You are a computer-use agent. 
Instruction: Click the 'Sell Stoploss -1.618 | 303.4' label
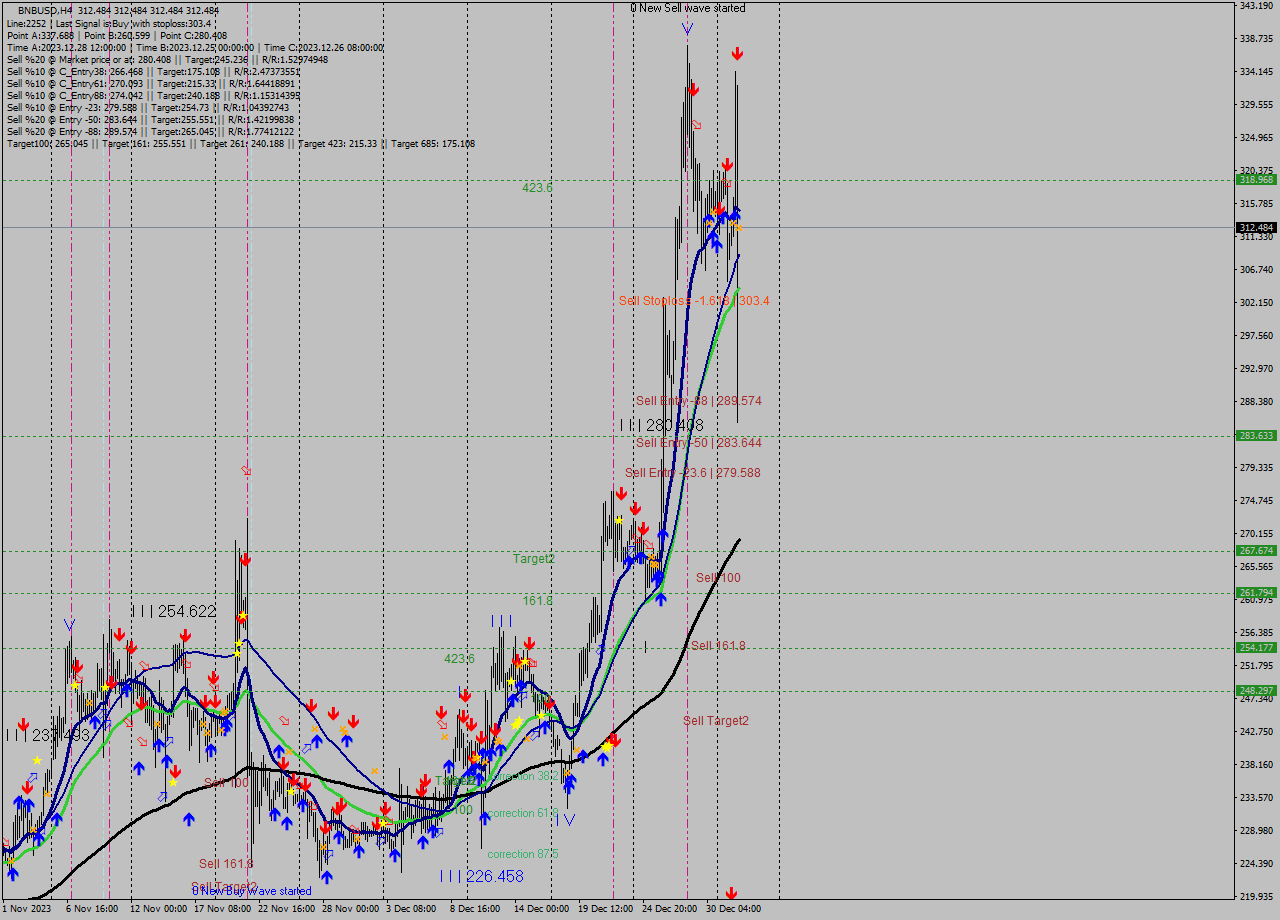pos(694,301)
